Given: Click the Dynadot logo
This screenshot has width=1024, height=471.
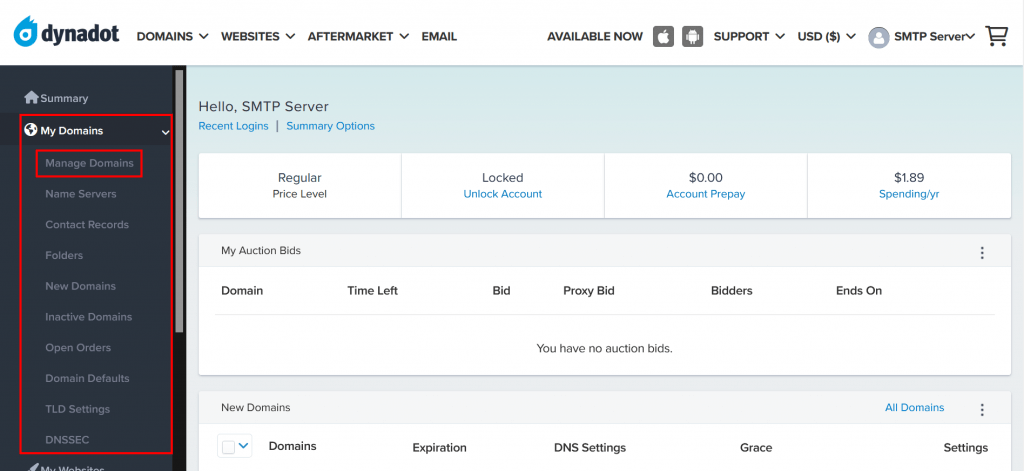Looking at the screenshot, I should (66, 32).
